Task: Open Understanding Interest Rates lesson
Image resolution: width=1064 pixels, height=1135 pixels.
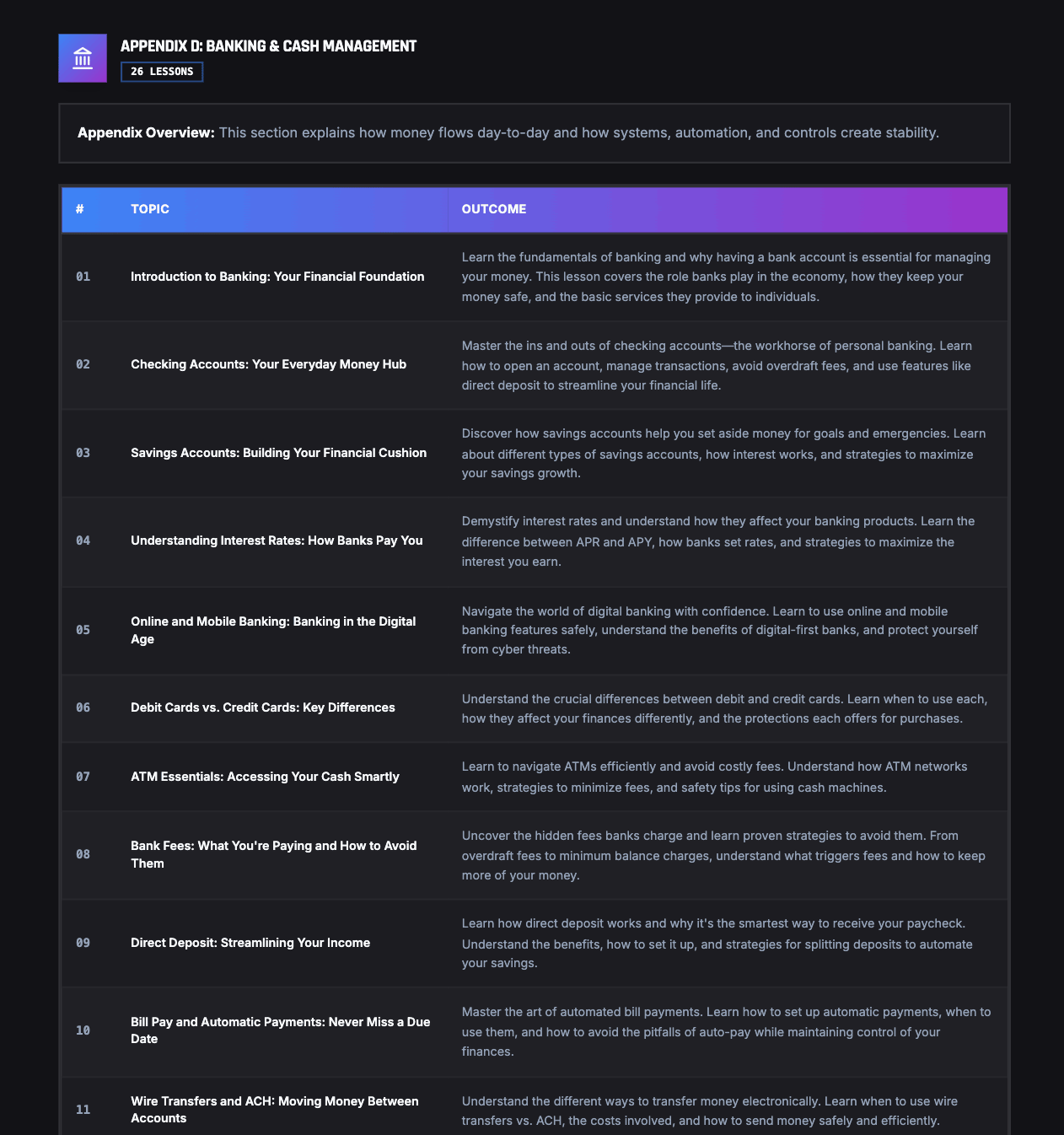Action: [x=277, y=541]
